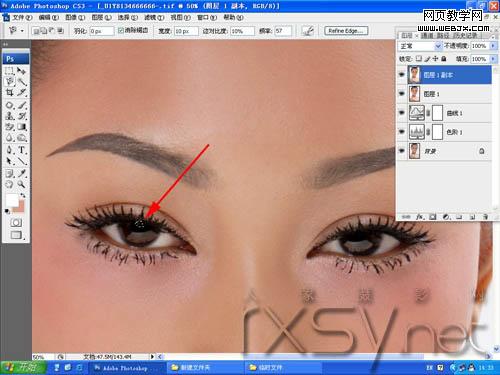Select the Magnetic Lasso tool

[9, 82]
